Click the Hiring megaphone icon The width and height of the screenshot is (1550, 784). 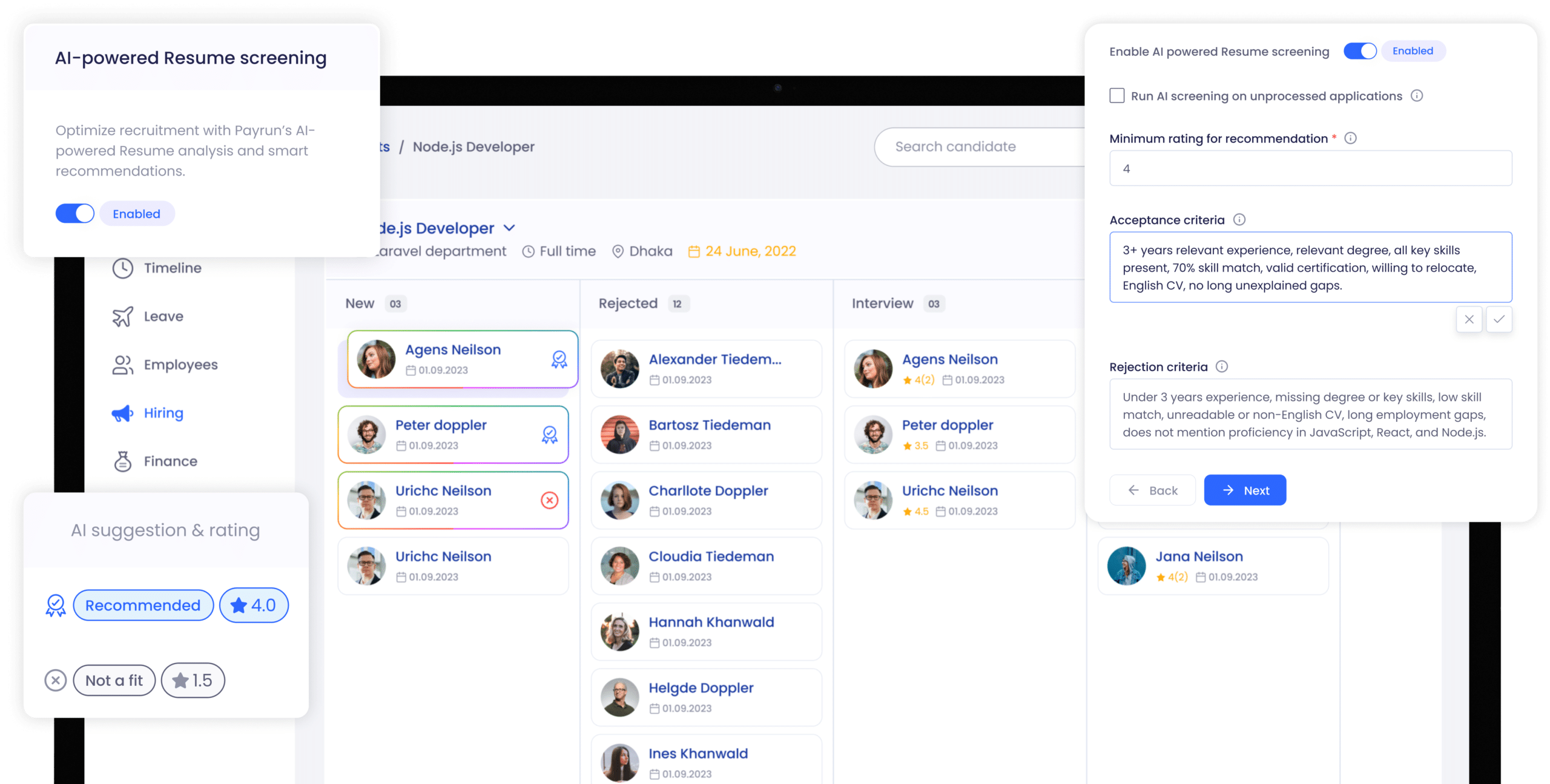click(x=122, y=413)
